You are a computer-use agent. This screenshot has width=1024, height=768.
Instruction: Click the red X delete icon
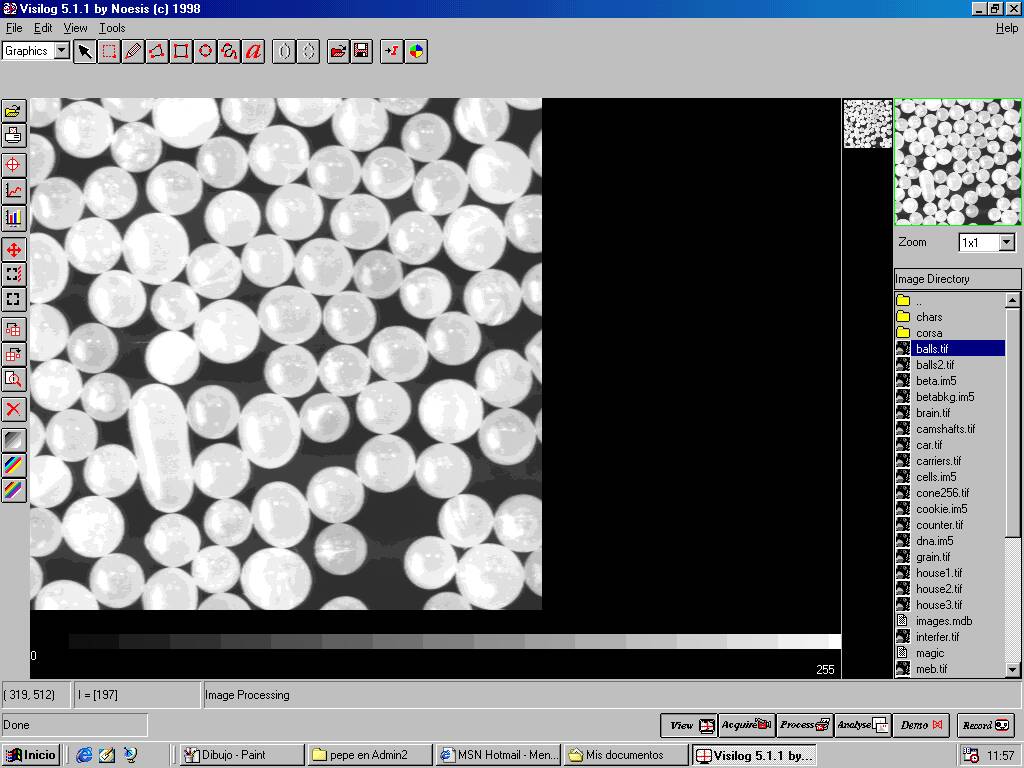click(x=13, y=409)
